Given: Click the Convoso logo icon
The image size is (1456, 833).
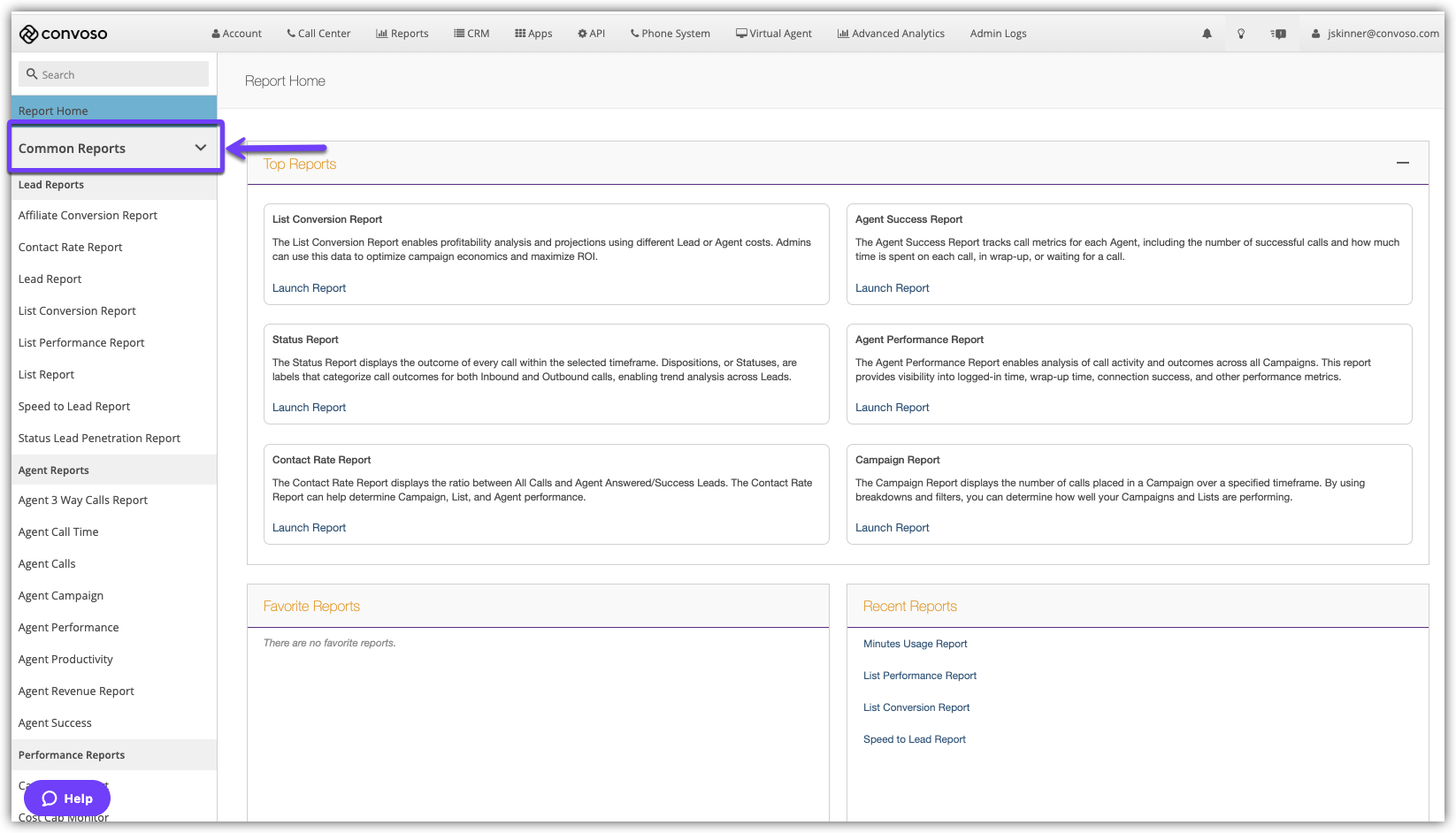Looking at the screenshot, I should tap(28, 34).
